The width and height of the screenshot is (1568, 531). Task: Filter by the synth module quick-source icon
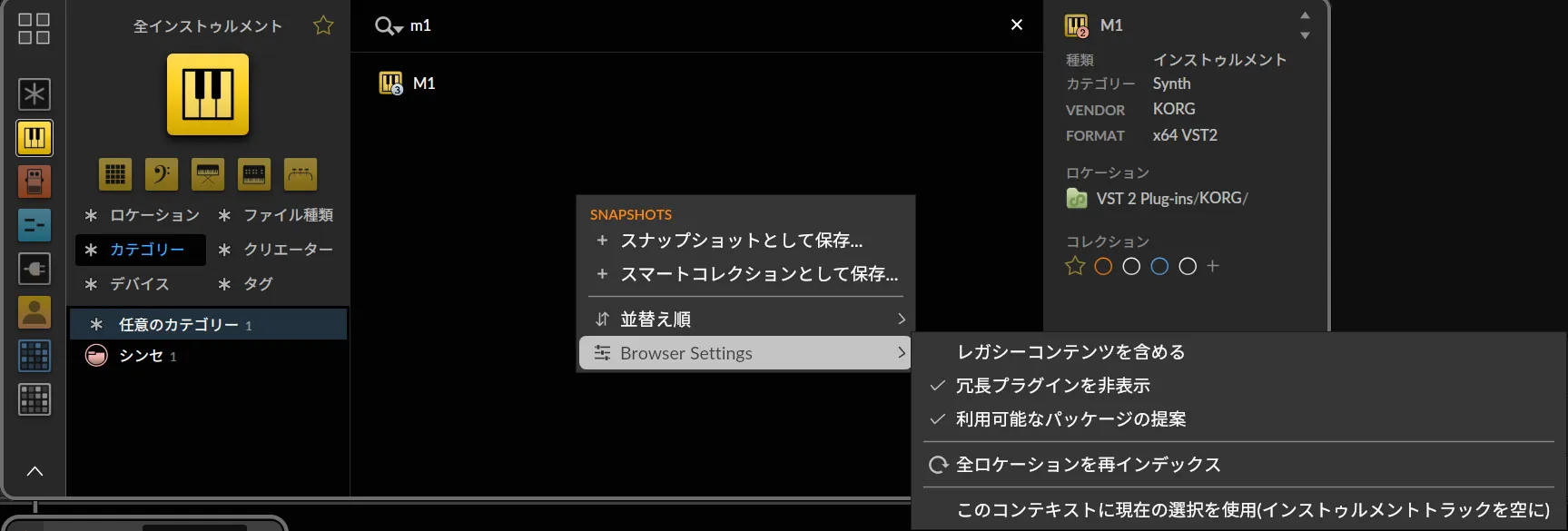(x=254, y=174)
